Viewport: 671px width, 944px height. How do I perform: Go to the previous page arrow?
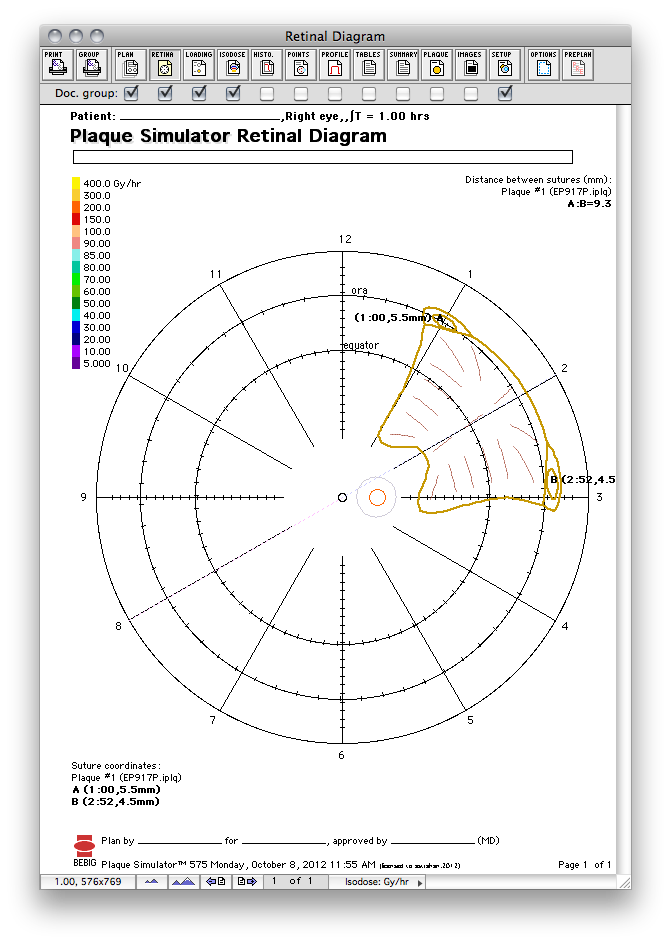(x=215, y=881)
